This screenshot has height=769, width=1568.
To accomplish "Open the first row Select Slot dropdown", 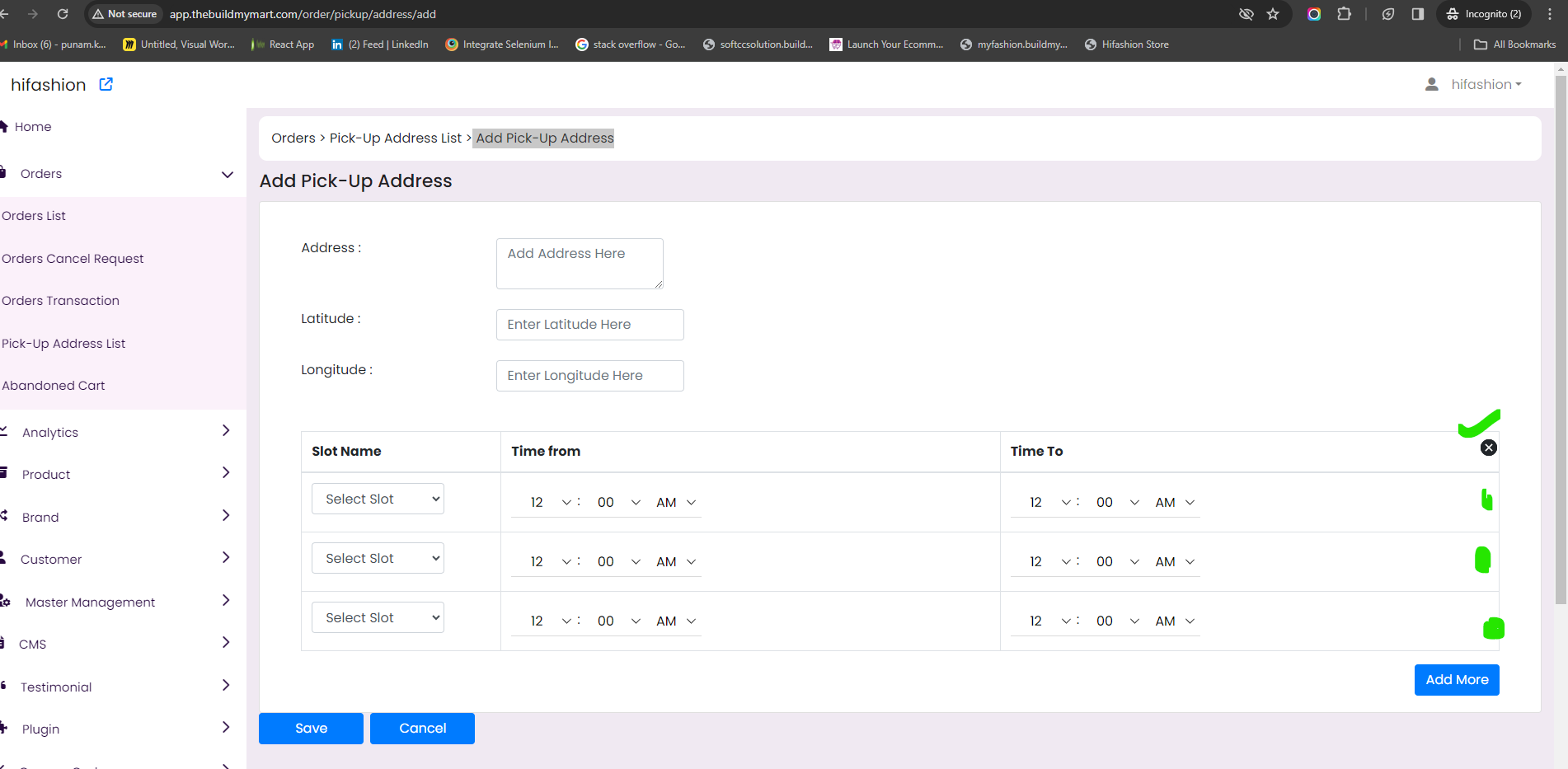I will (x=378, y=499).
